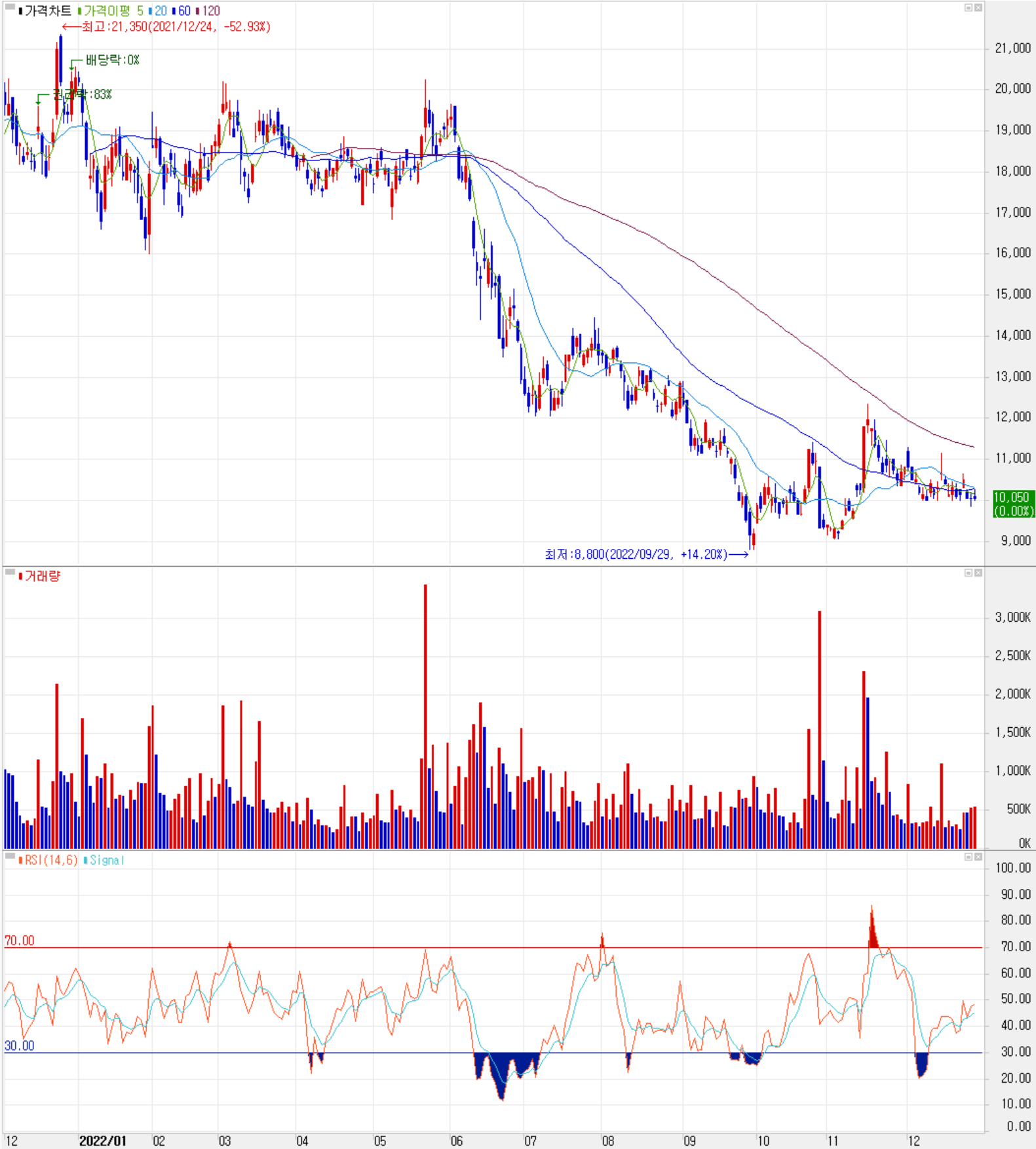Click the tallest red volume bar in late May

coord(425,717)
